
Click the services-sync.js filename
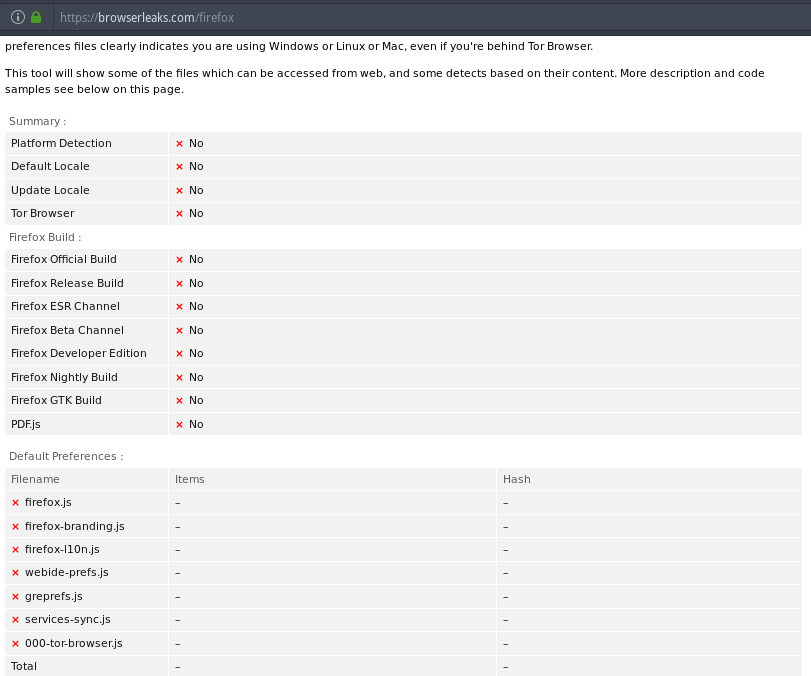coord(67,619)
